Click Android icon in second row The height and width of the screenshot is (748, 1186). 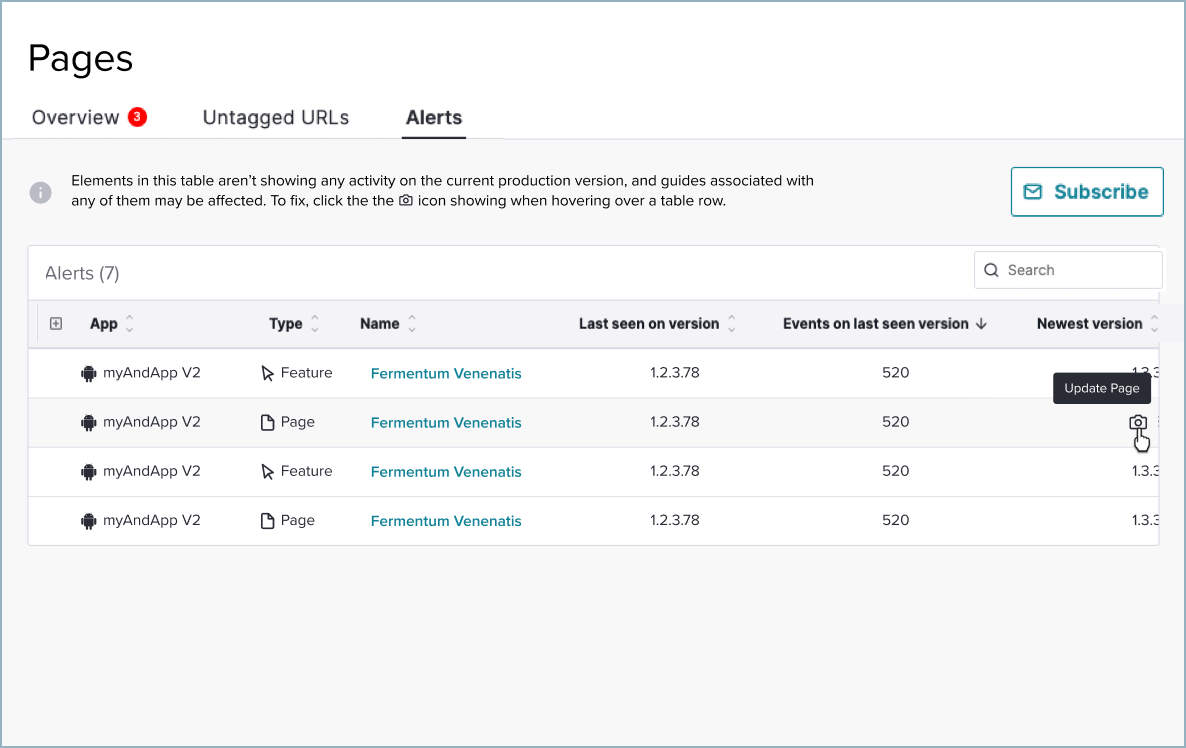88,423
